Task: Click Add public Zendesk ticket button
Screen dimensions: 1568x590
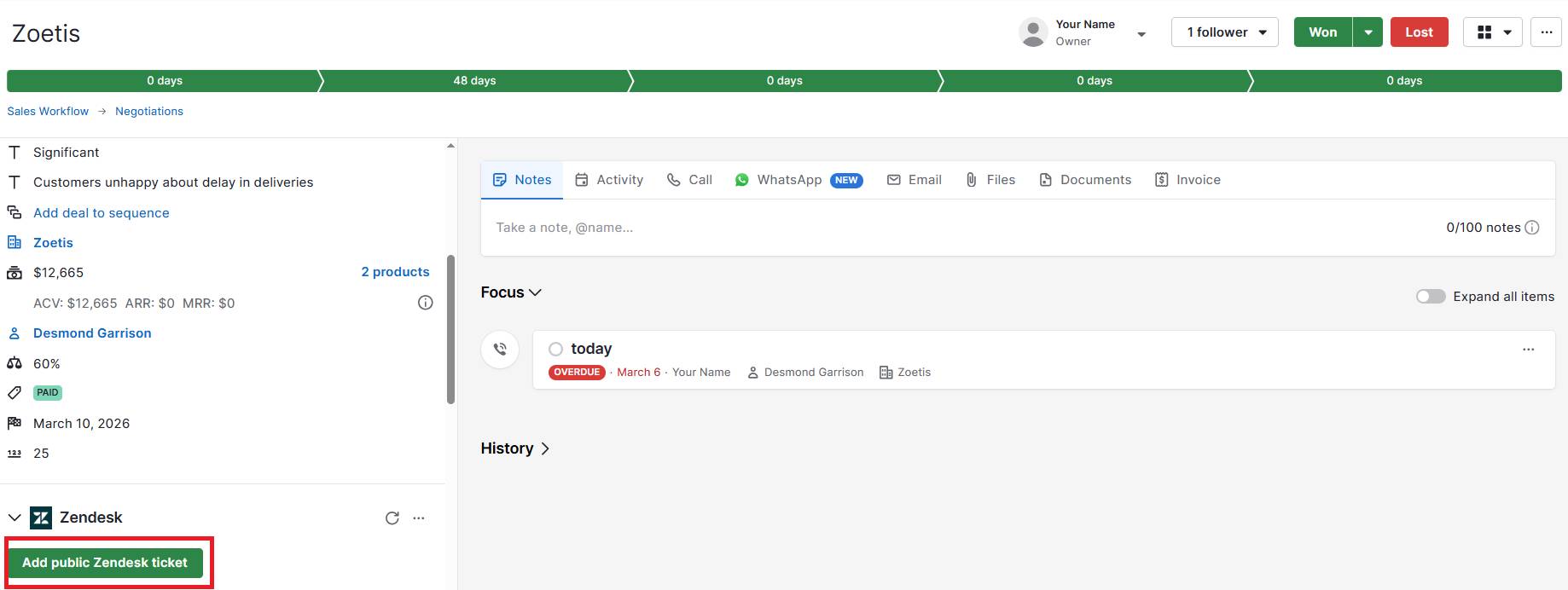Action: [x=105, y=563]
